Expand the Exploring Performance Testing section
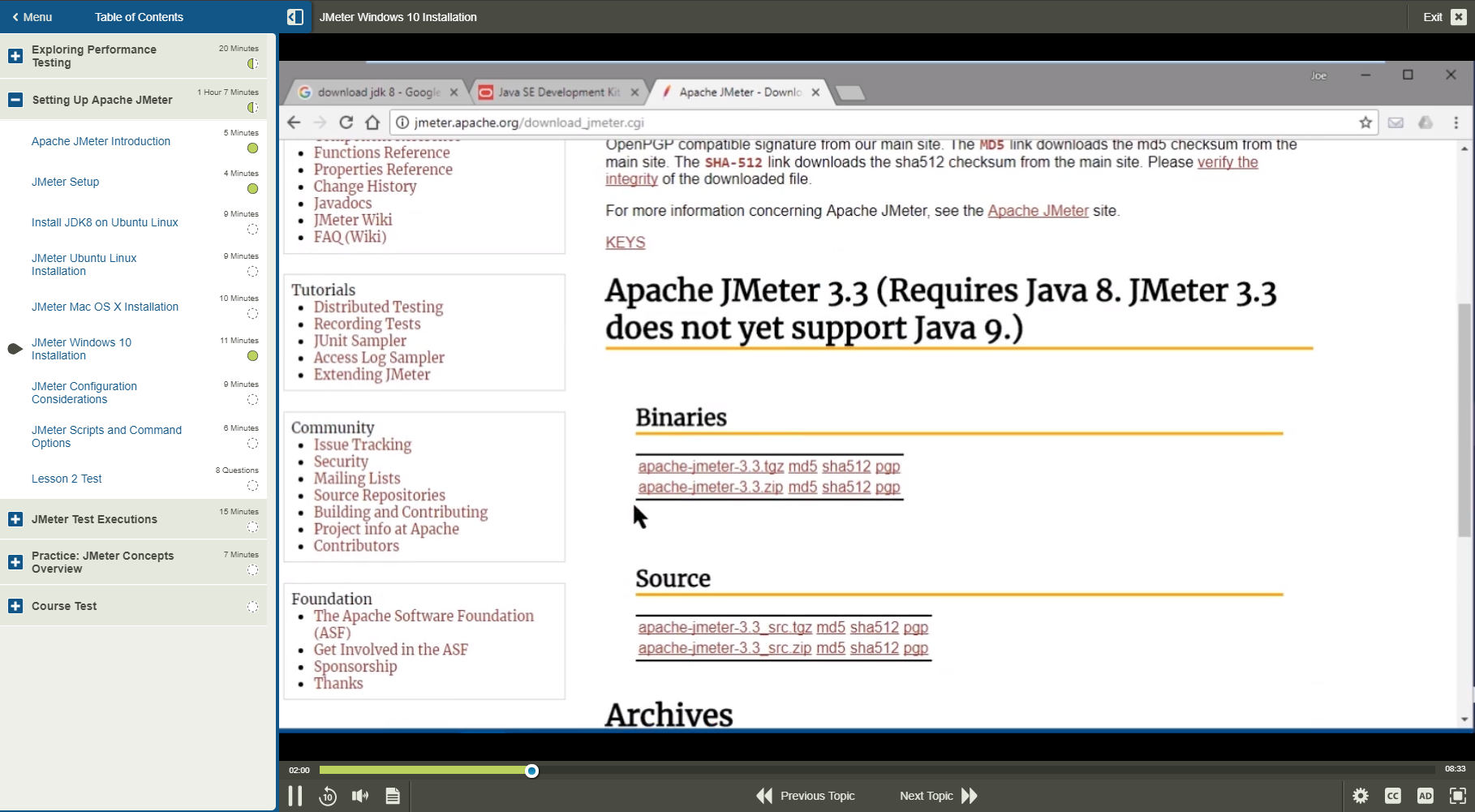The width and height of the screenshot is (1475, 812). (x=15, y=56)
